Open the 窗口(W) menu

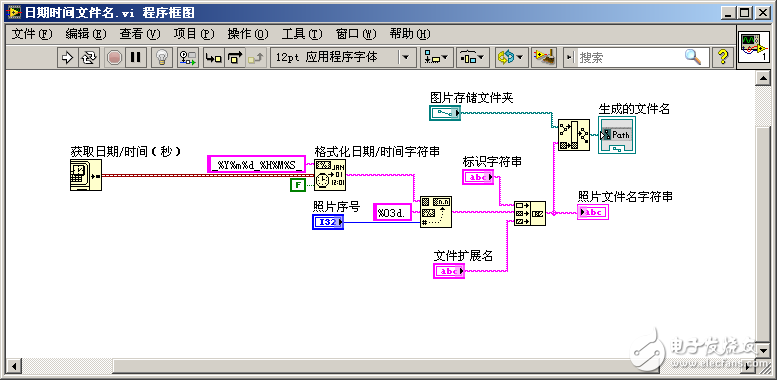pos(356,34)
